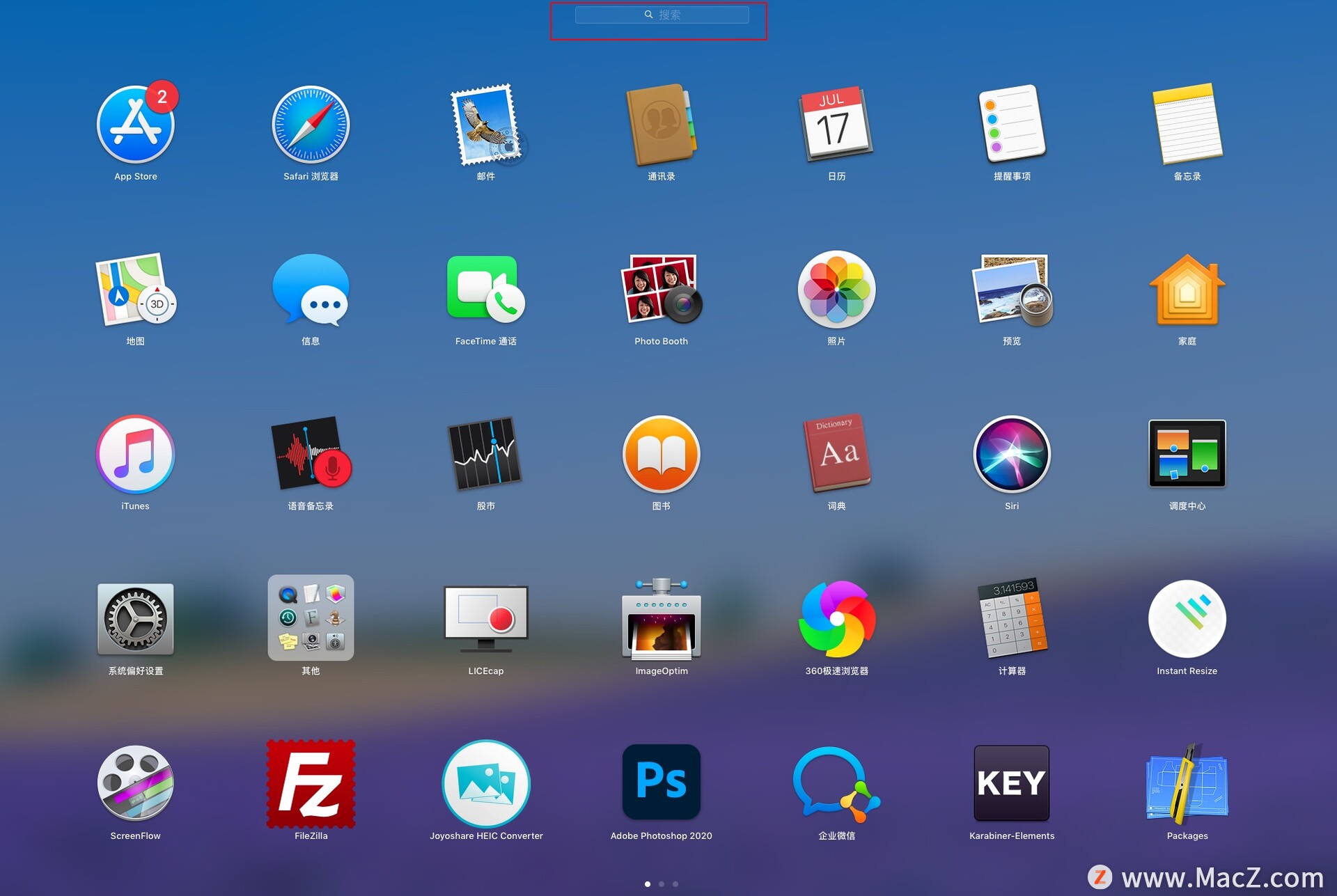The width and height of the screenshot is (1337, 896).
Task: Launch Instant Resize
Action: click(1187, 619)
